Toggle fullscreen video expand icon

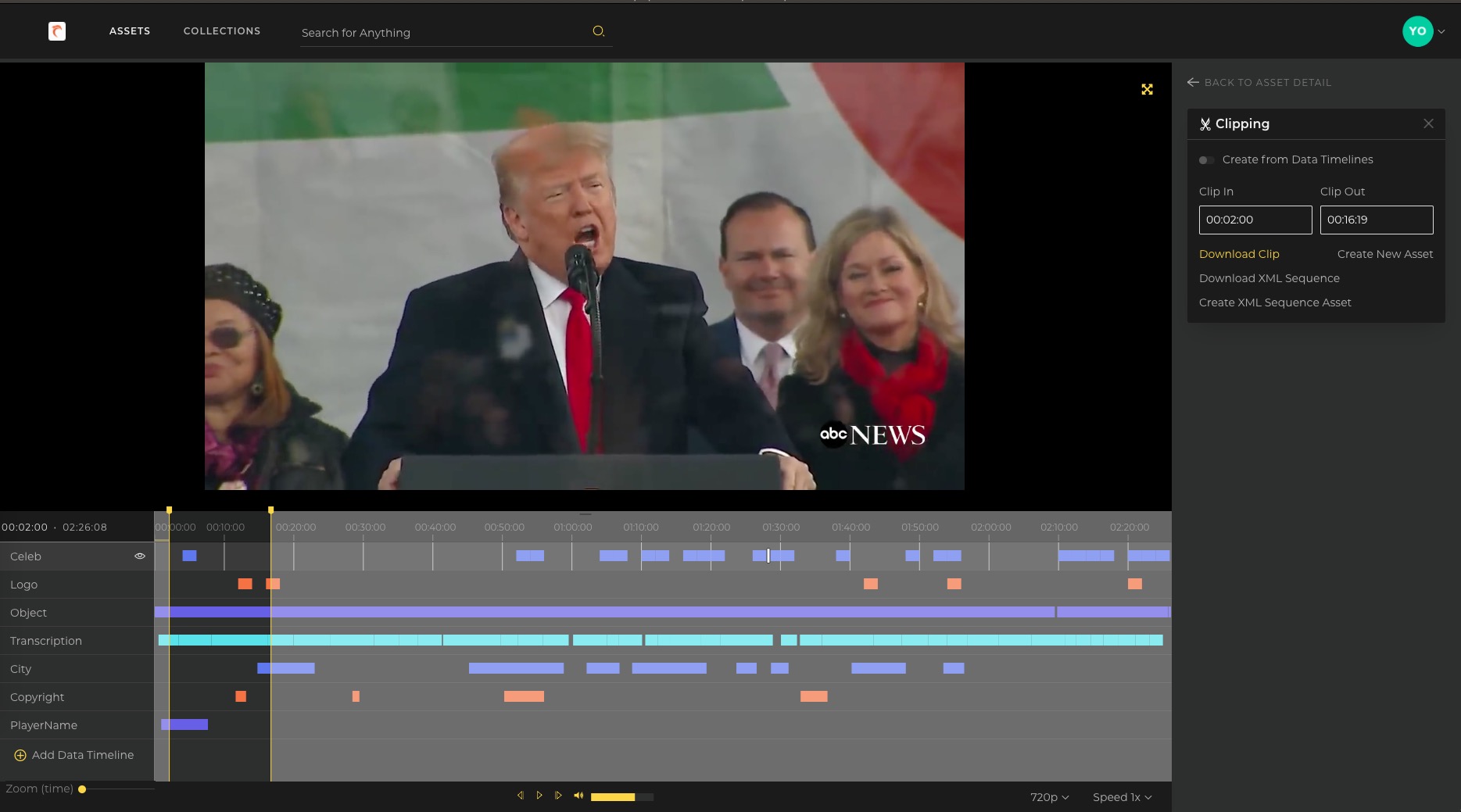[1147, 90]
